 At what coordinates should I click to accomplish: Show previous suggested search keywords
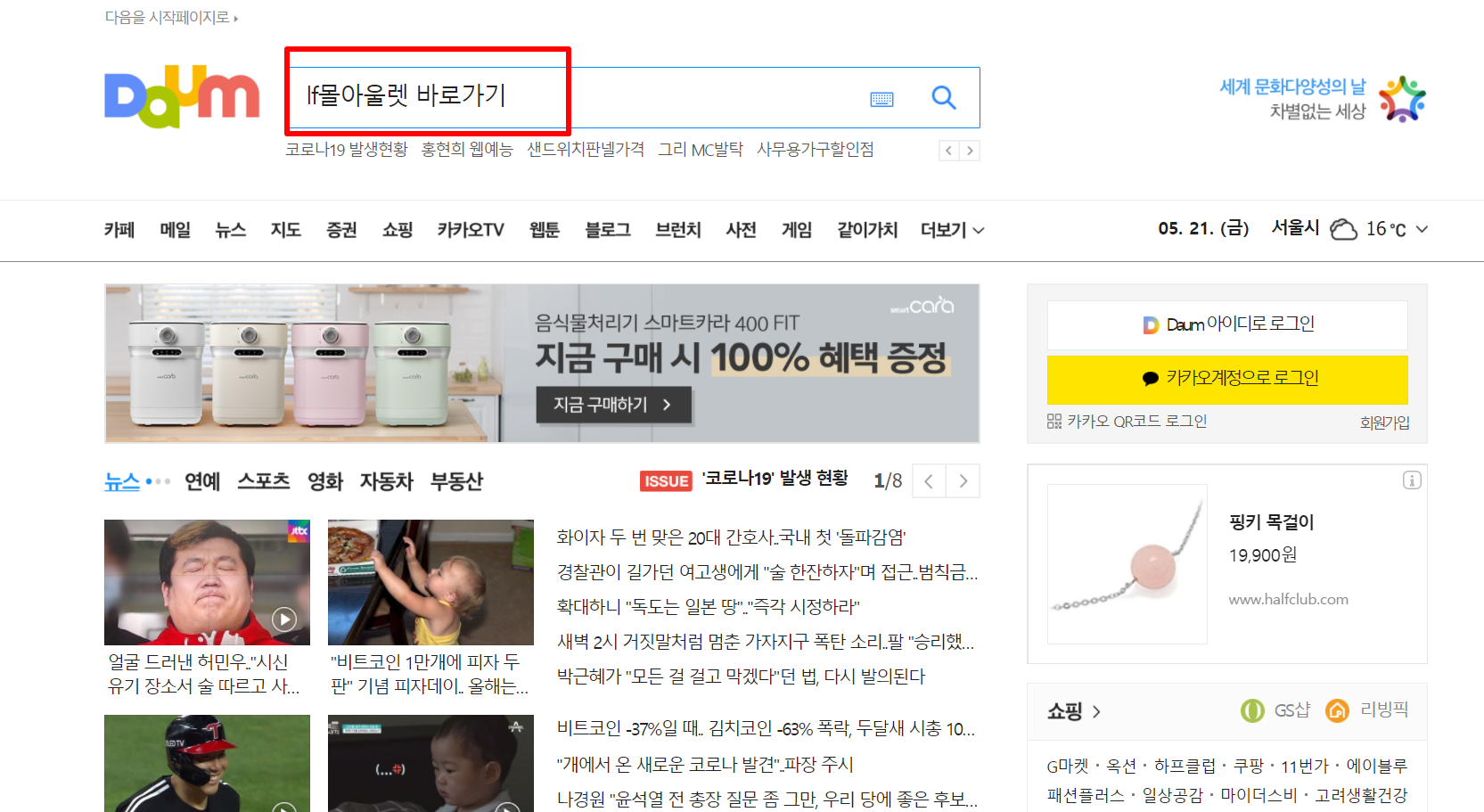click(x=949, y=151)
